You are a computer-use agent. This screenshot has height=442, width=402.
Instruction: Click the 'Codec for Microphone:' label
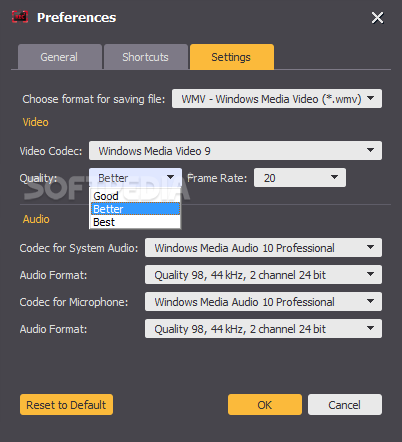pyautogui.click(x=74, y=302)
